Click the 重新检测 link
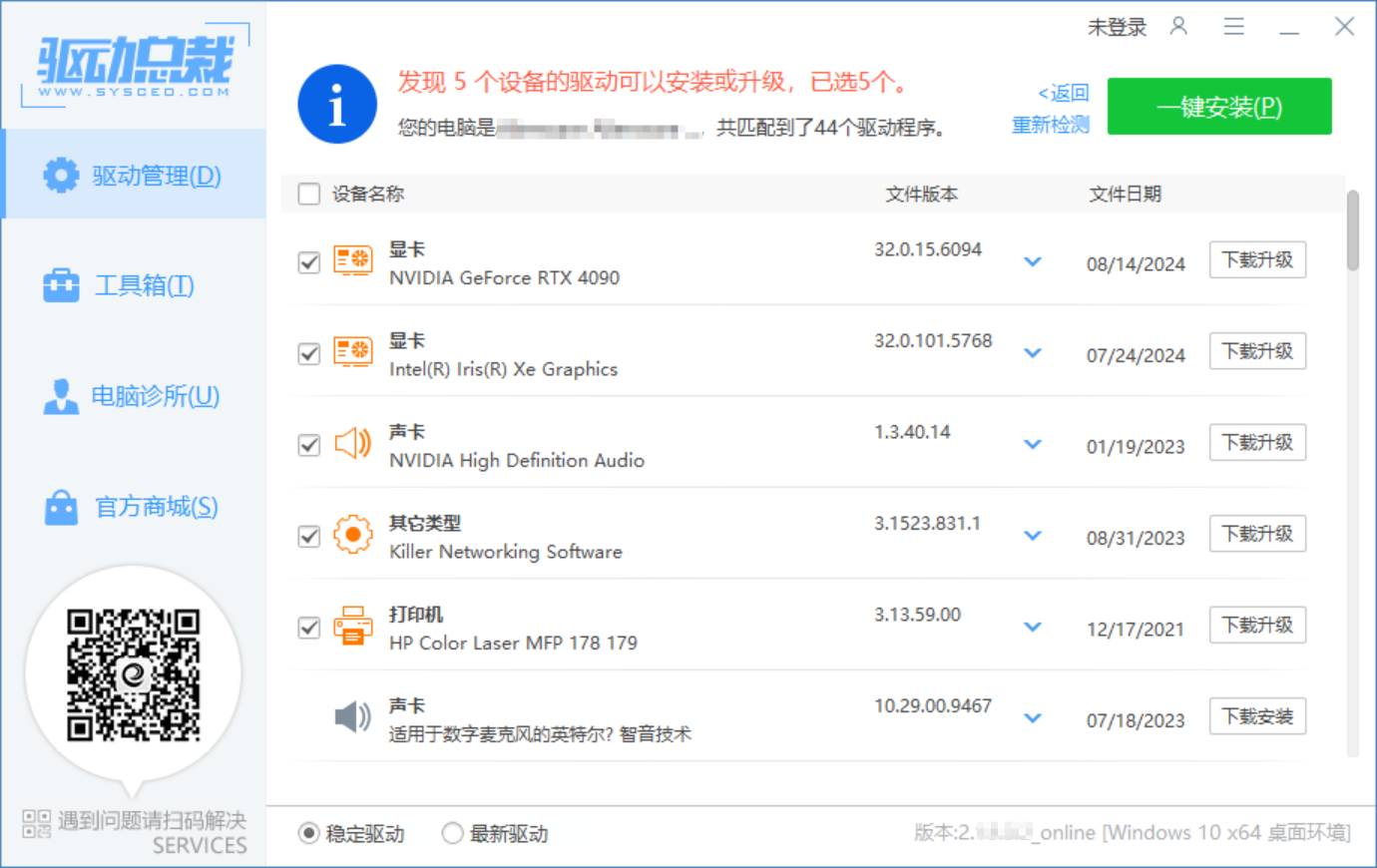 click(1051, 125)
